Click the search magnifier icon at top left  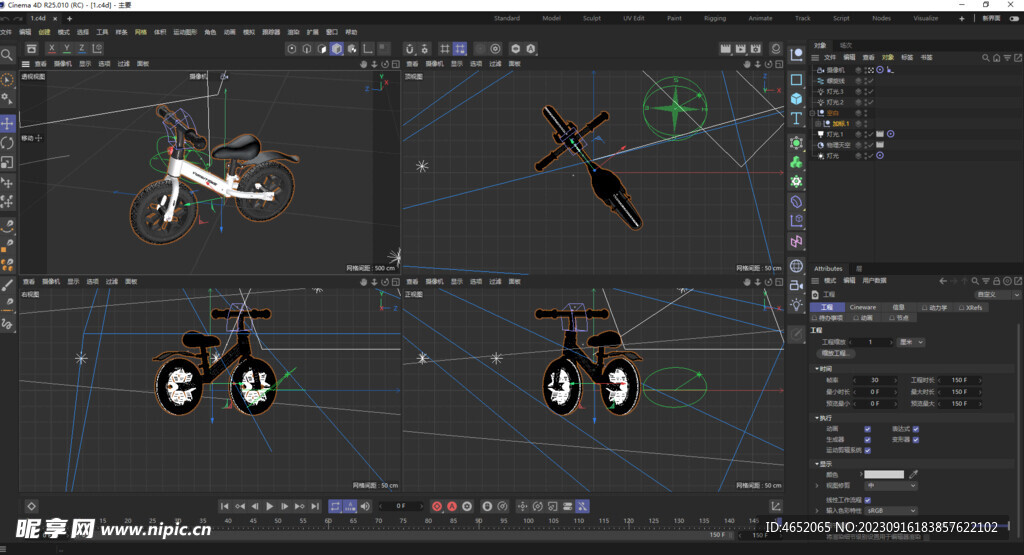[x=7, y=56]
